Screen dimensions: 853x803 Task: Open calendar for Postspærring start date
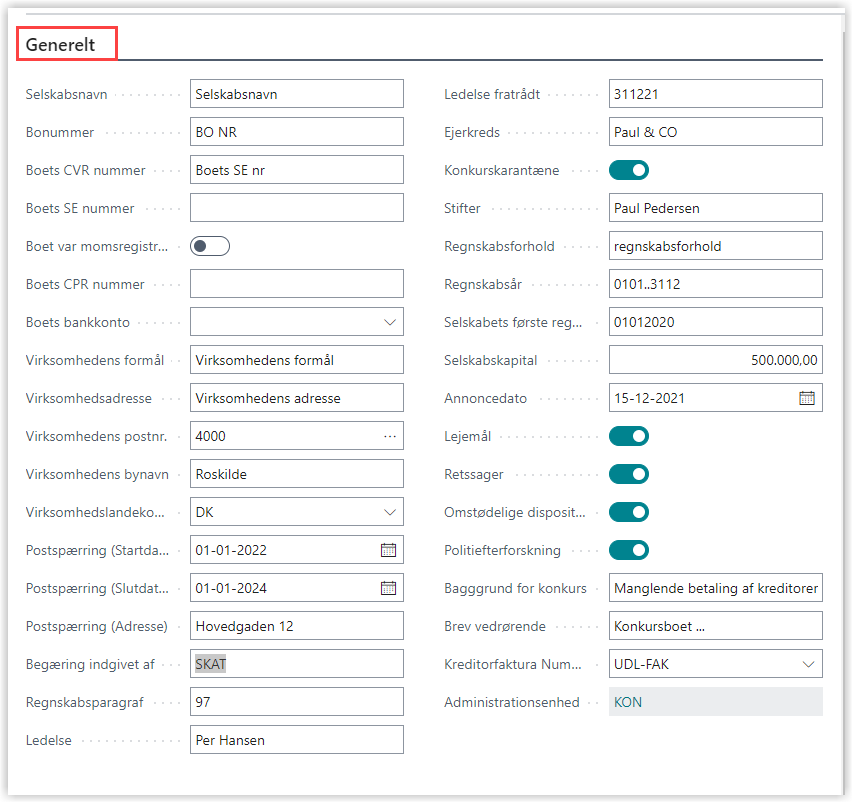pos(388,550)
